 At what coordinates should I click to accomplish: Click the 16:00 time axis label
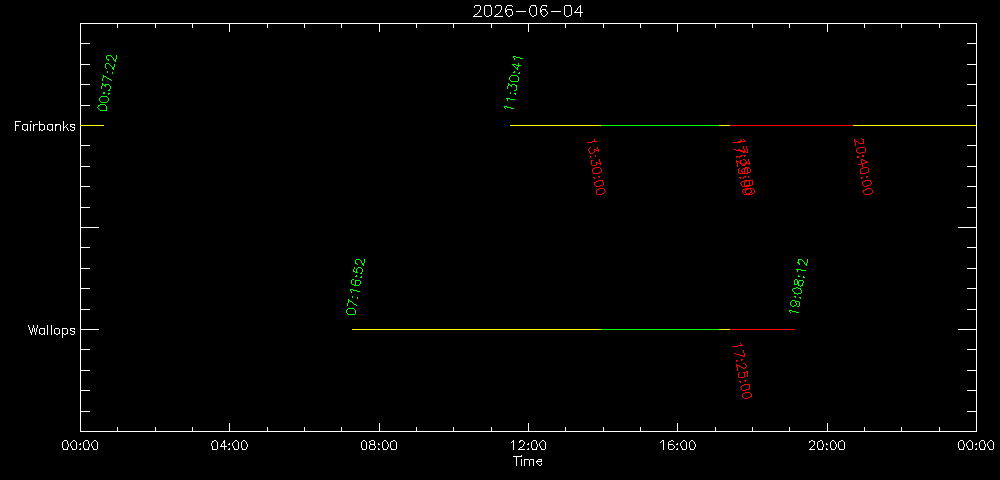678,446
